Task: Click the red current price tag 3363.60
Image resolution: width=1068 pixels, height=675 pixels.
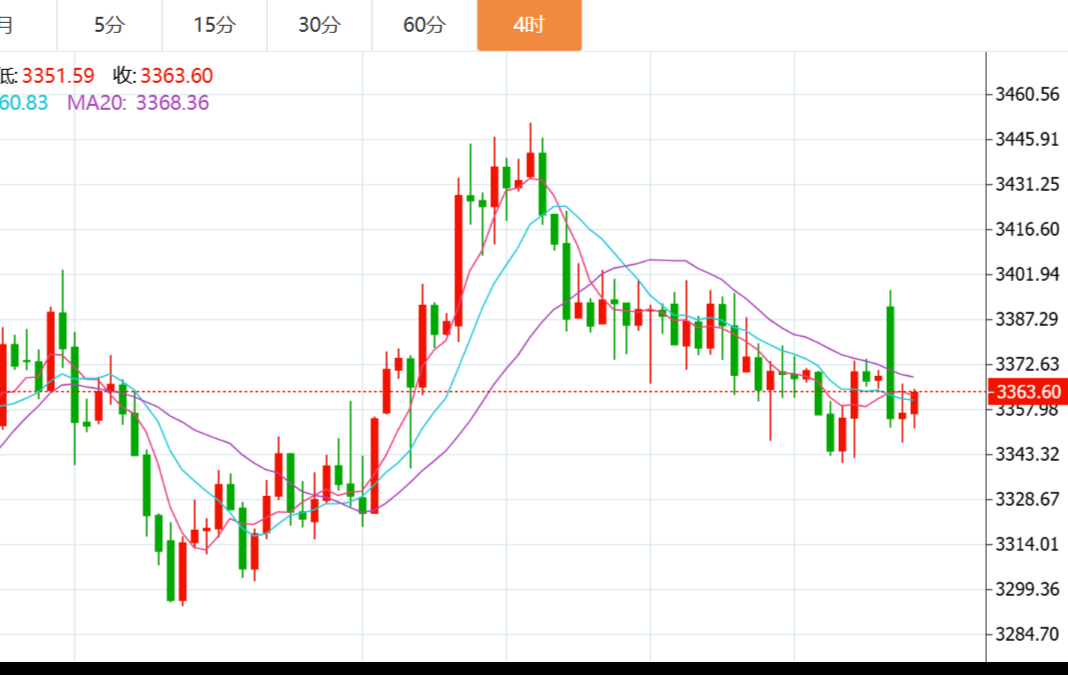Action: pos(1028,392)
